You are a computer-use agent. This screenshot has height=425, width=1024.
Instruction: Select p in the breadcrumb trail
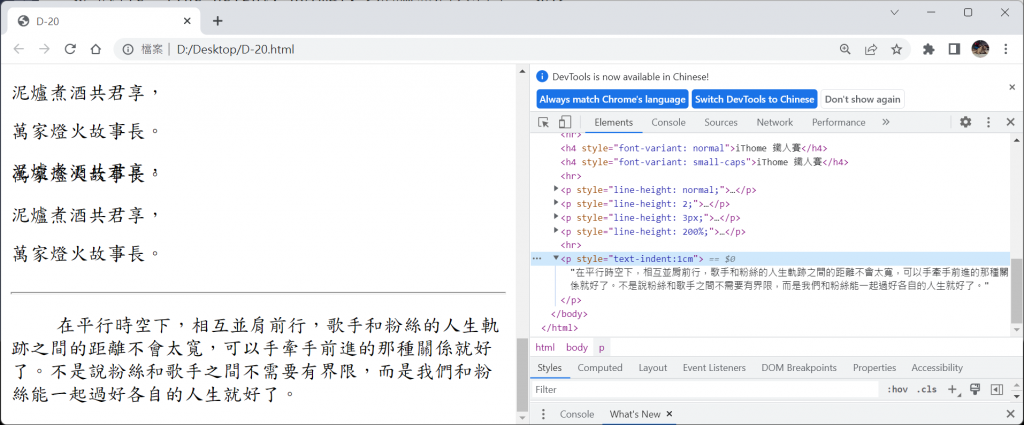click(601, 347)
